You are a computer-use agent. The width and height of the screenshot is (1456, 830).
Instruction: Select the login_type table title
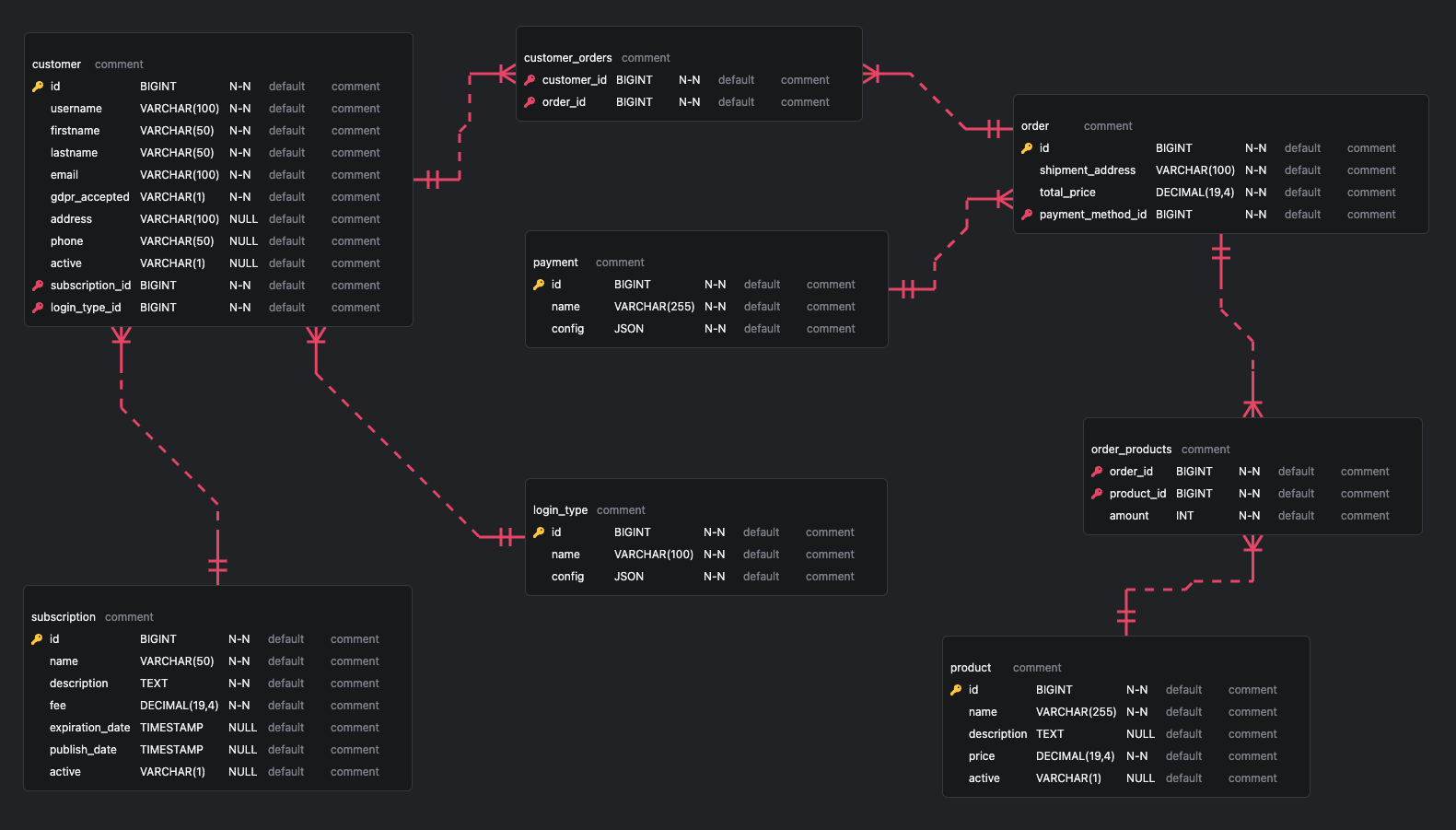[x=560, y=510]
